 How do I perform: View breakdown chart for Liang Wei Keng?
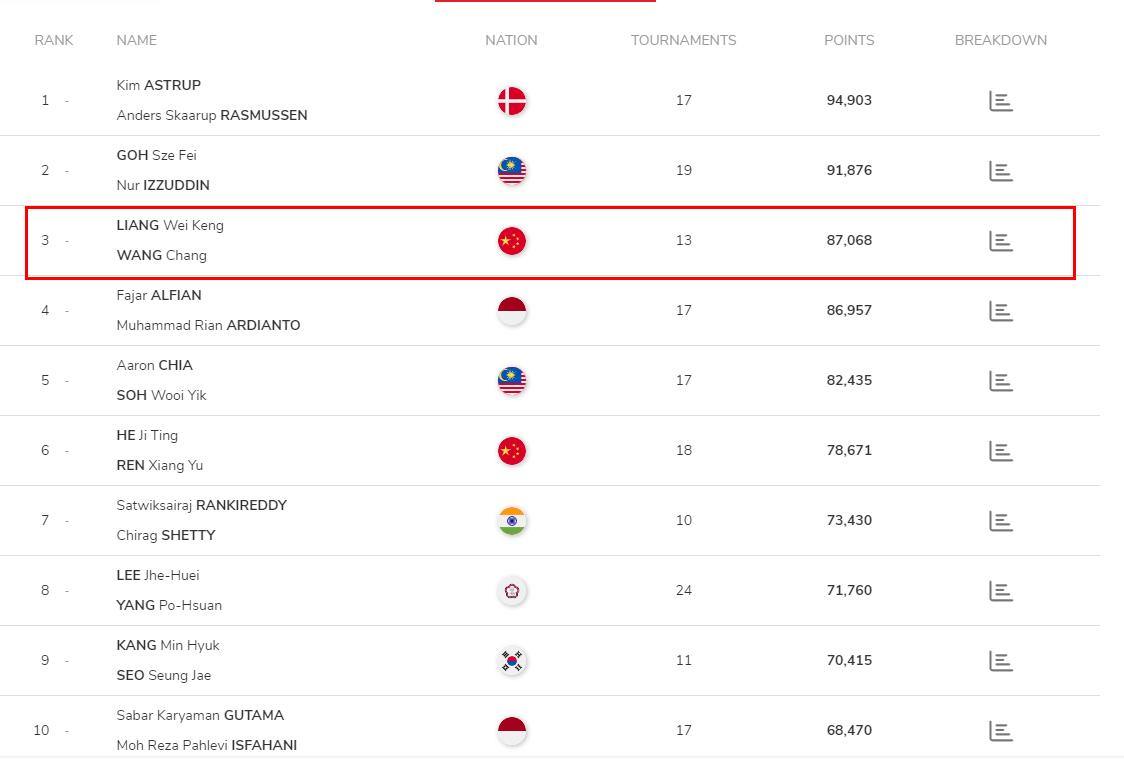[1000, 242]
